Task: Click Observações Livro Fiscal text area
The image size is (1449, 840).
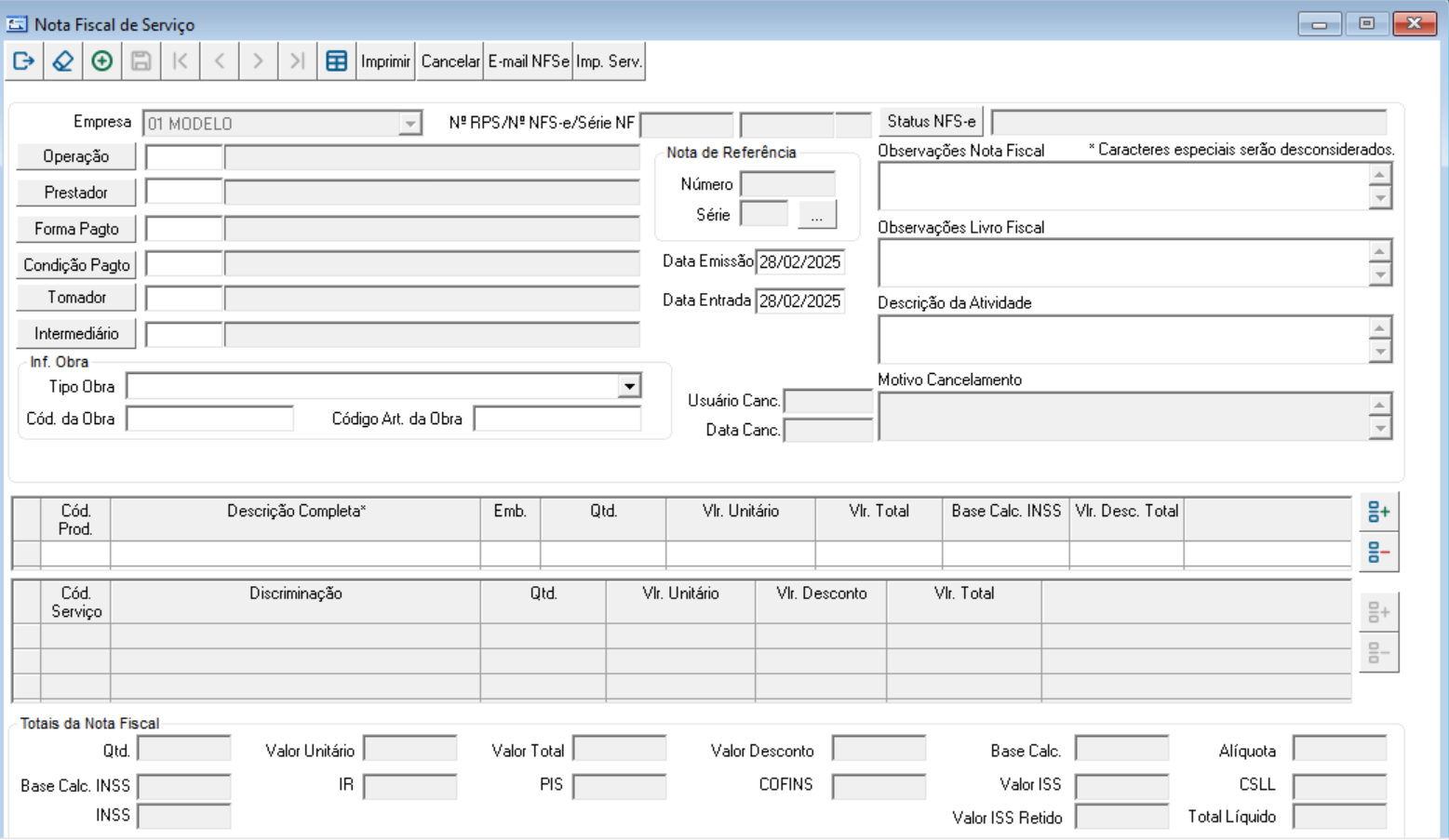Action: (1124, 262)
